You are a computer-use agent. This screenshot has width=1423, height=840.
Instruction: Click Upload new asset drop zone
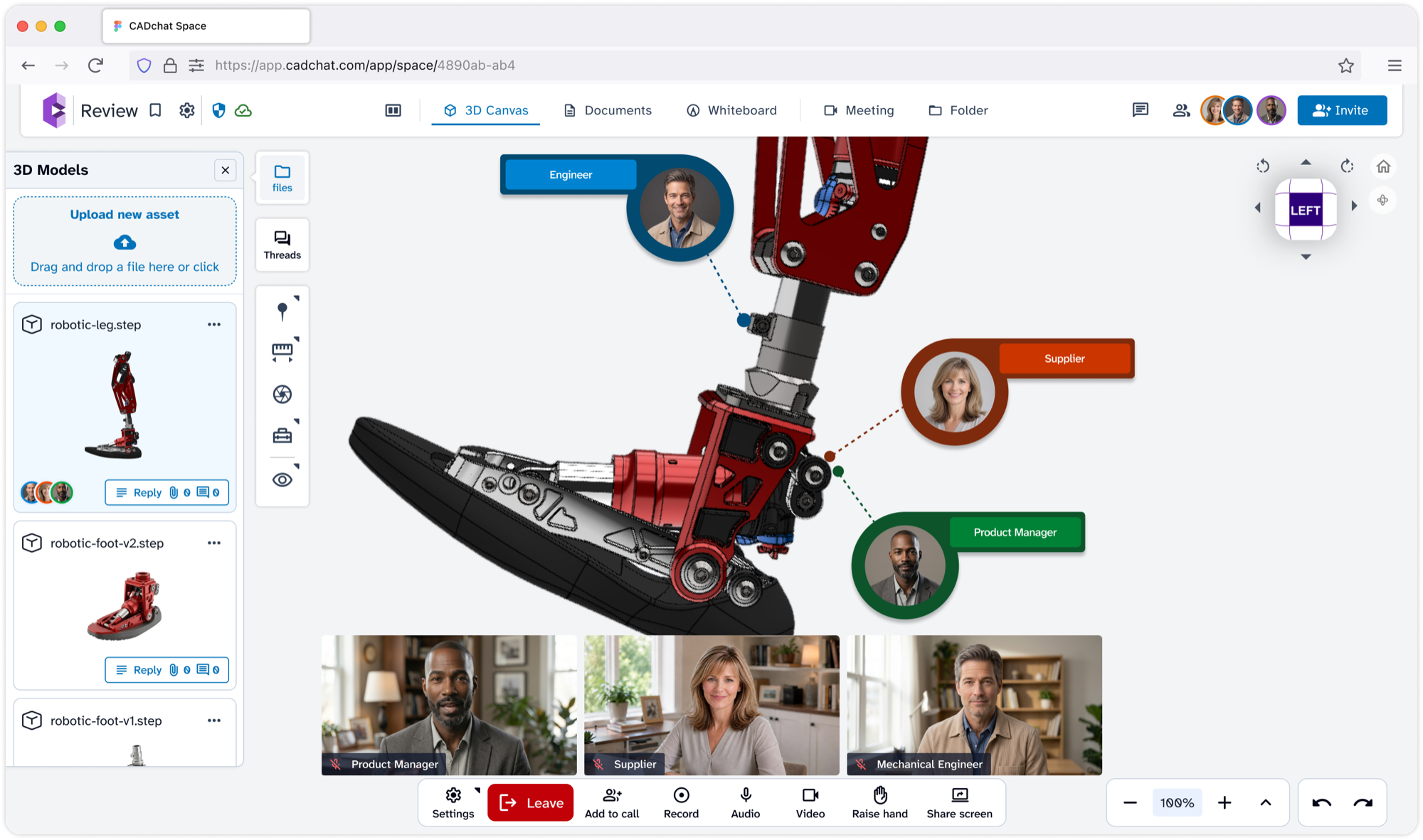[x=125, y=241]
